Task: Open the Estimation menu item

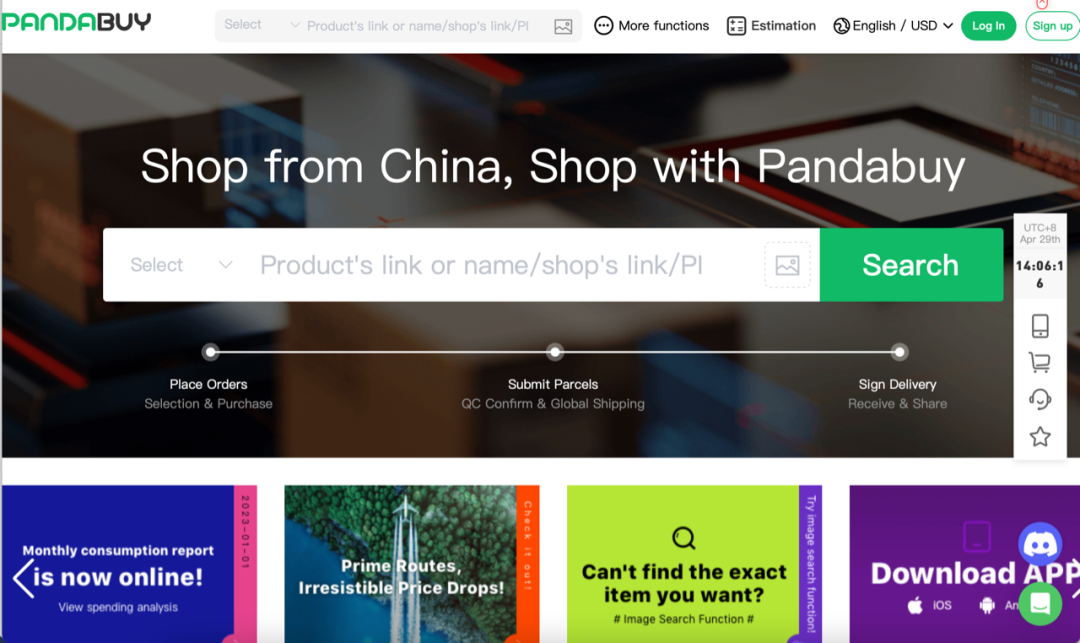Action: pos(771,26)
